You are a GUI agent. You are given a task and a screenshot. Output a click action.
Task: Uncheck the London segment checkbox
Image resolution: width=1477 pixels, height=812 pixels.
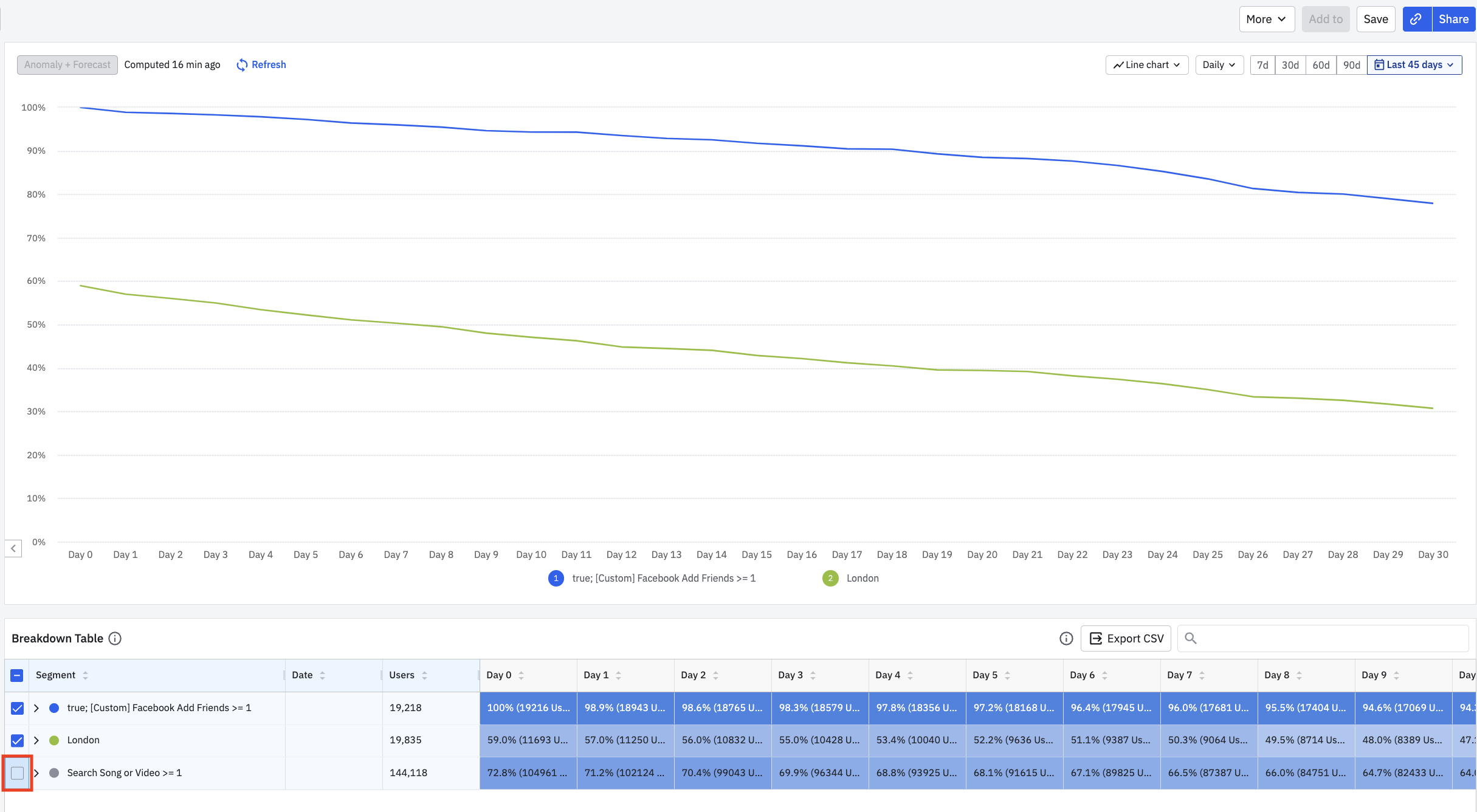pyautogui.click(x=17, y=740)
